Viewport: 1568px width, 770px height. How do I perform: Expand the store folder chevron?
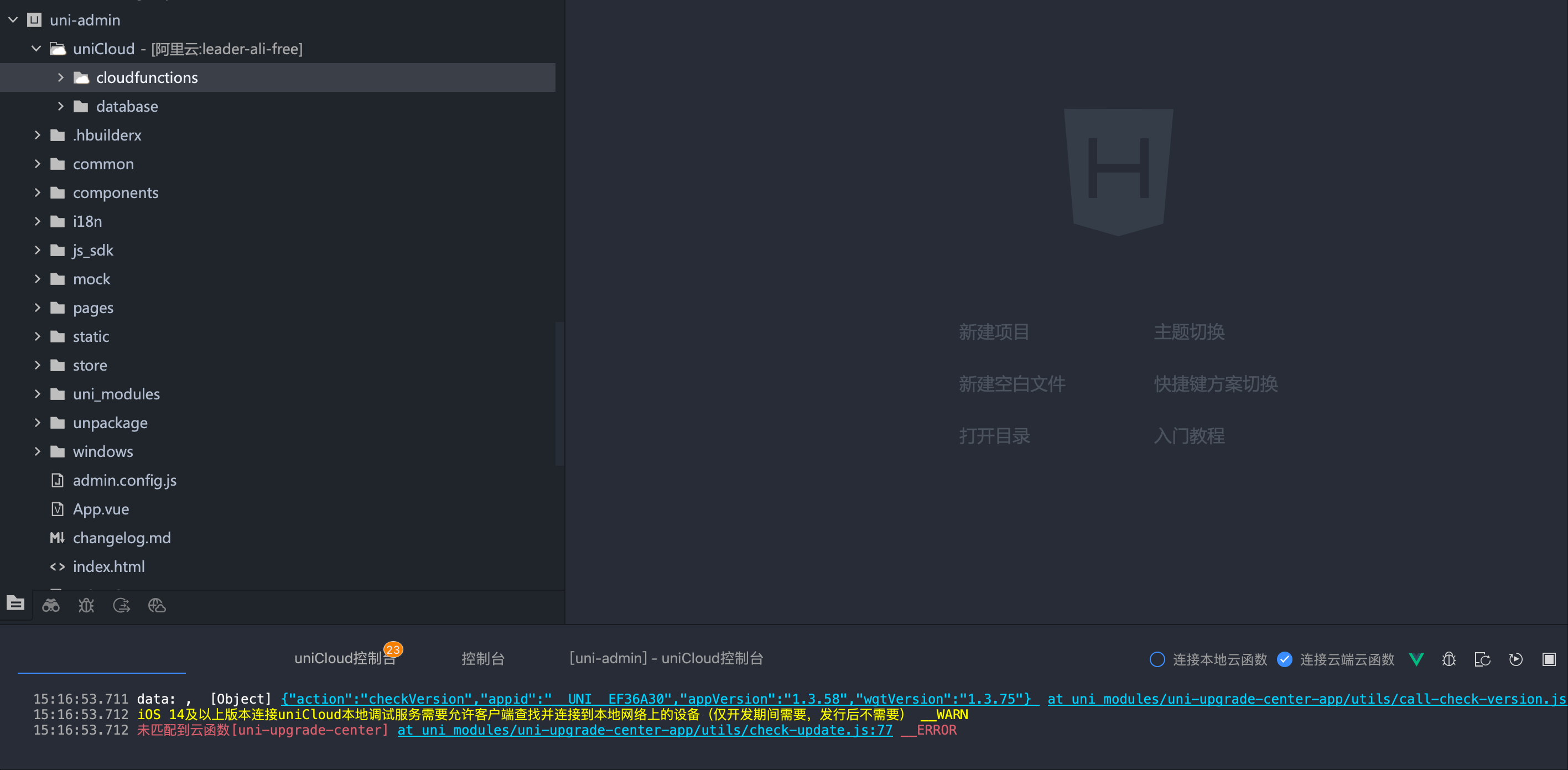37,365
